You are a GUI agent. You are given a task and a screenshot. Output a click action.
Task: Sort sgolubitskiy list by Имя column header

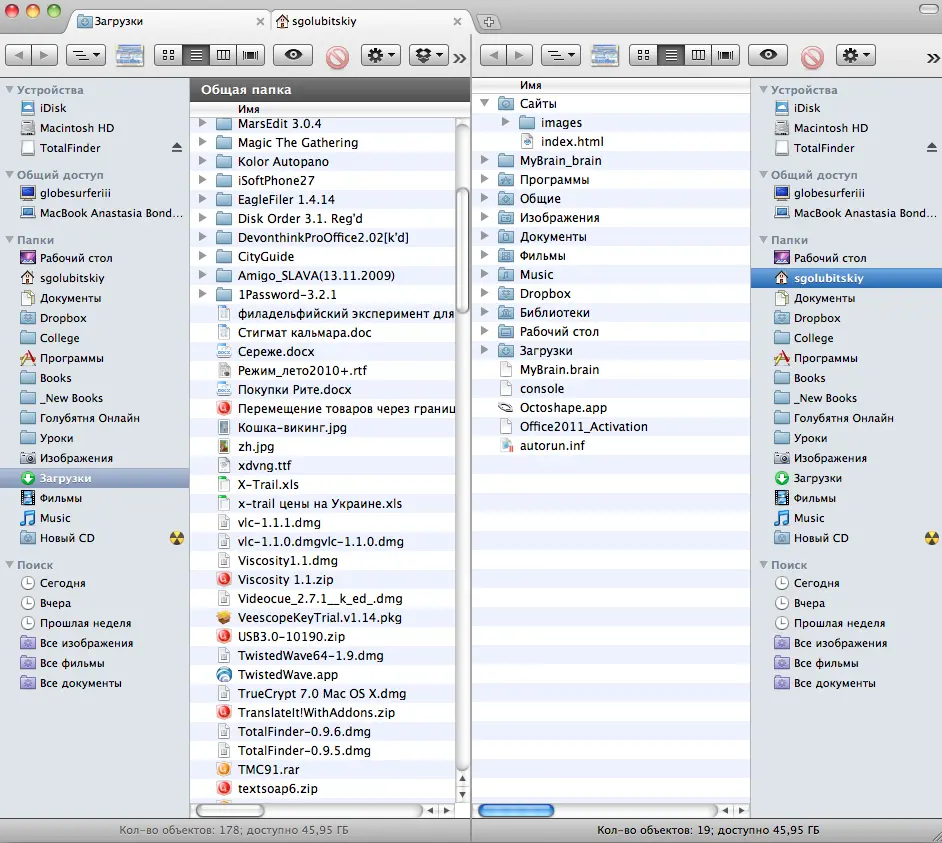612,85
